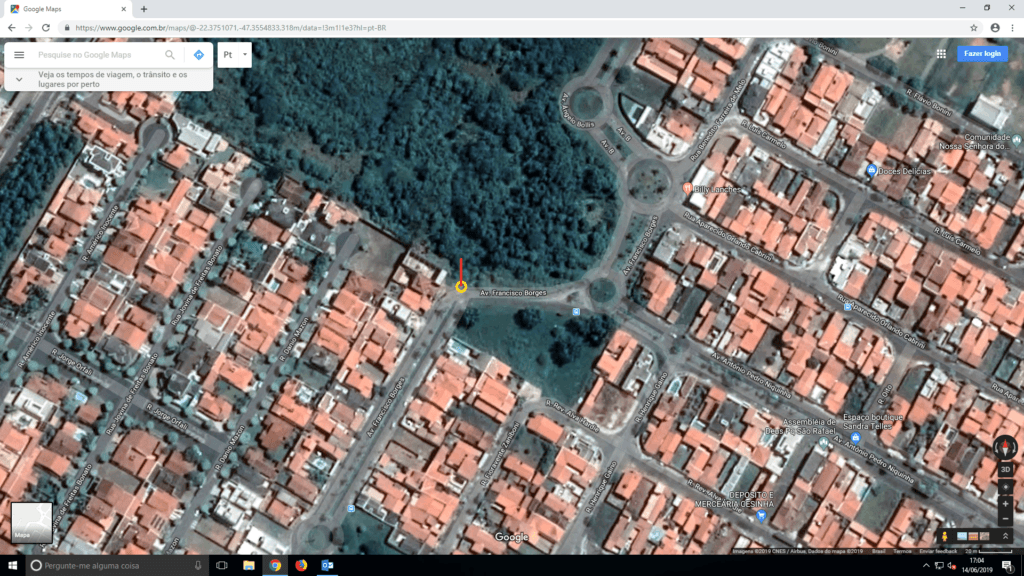Switch to Mapa view using layer thumbnail
This screenshot has height=576, width=1024.
pyautogui.click(x=31, y=522)
